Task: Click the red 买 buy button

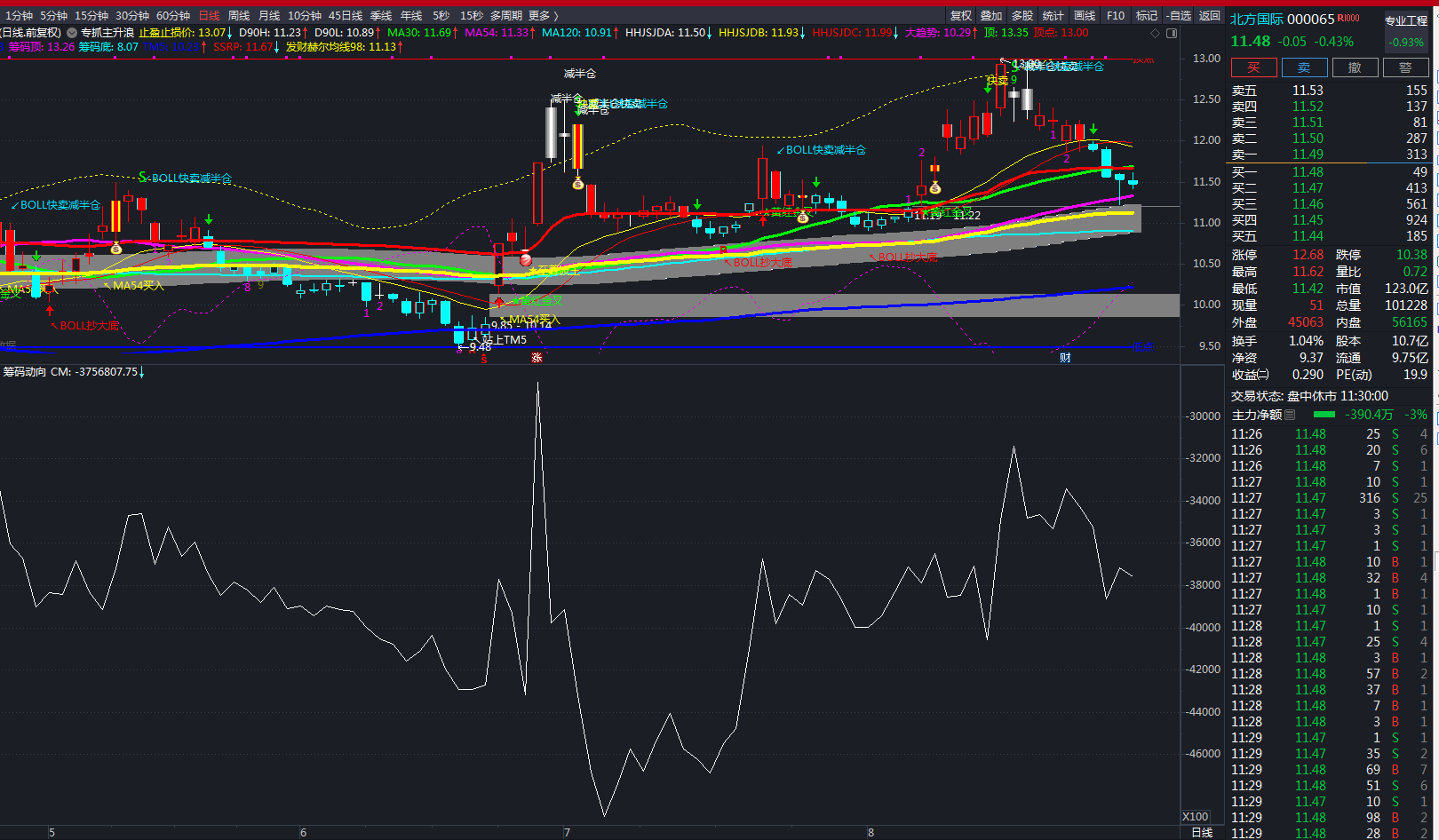Action: (x=1254, y=67)
